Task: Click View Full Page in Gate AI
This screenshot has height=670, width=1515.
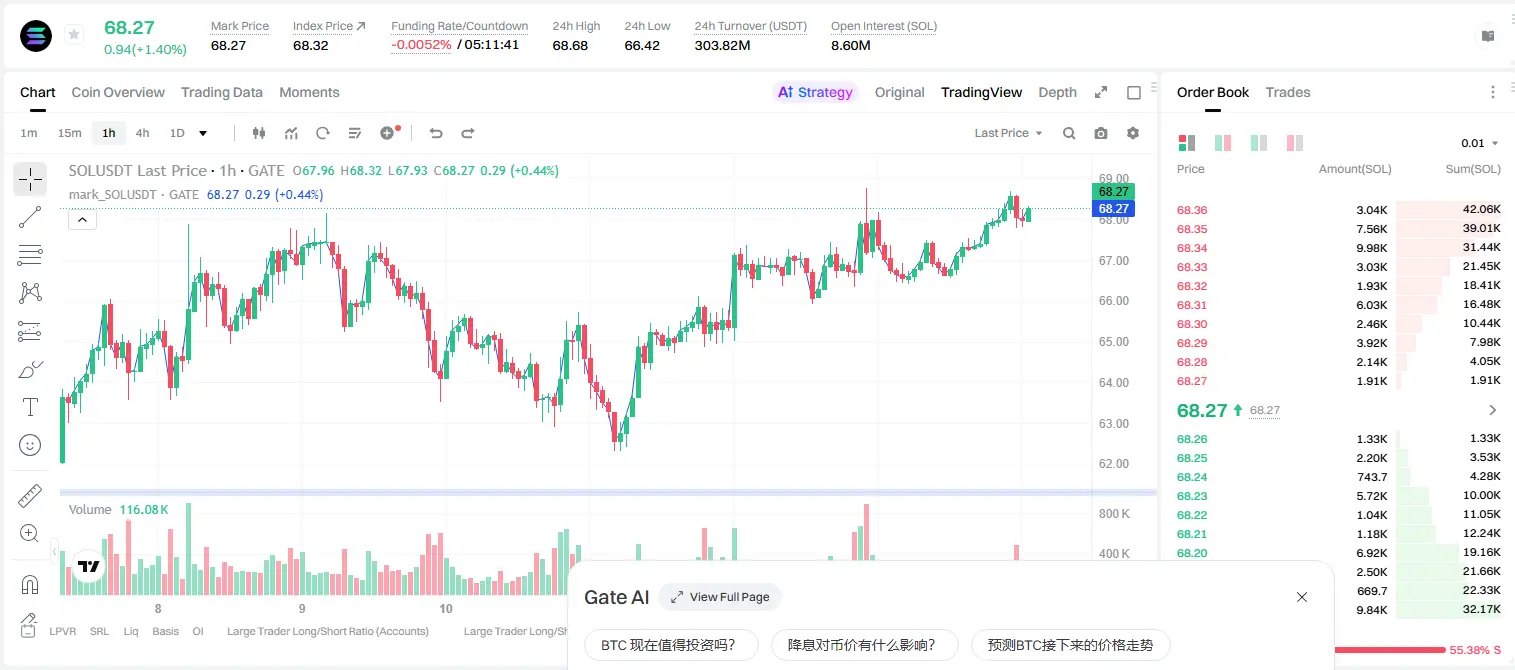Action: [720, 597]
